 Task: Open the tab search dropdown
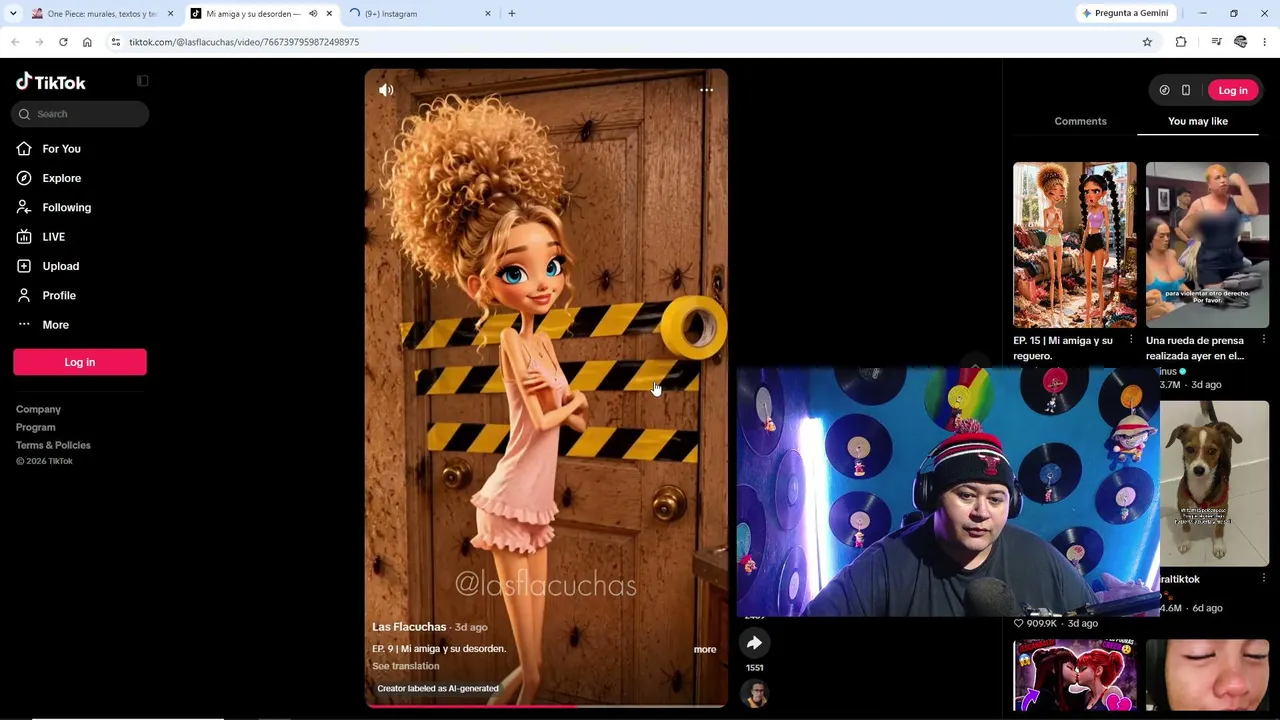(x=13, y=14)
